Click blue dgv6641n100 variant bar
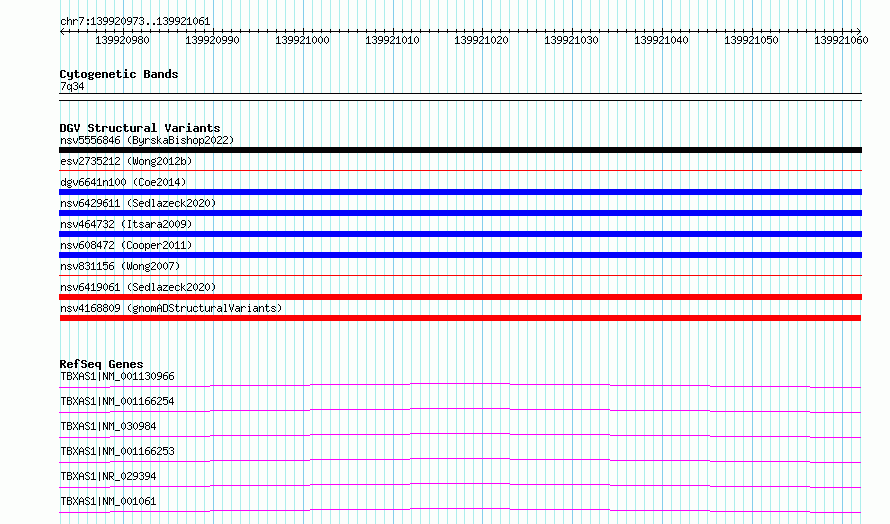Screen dimensions: 890x524 tap(460, 192)
